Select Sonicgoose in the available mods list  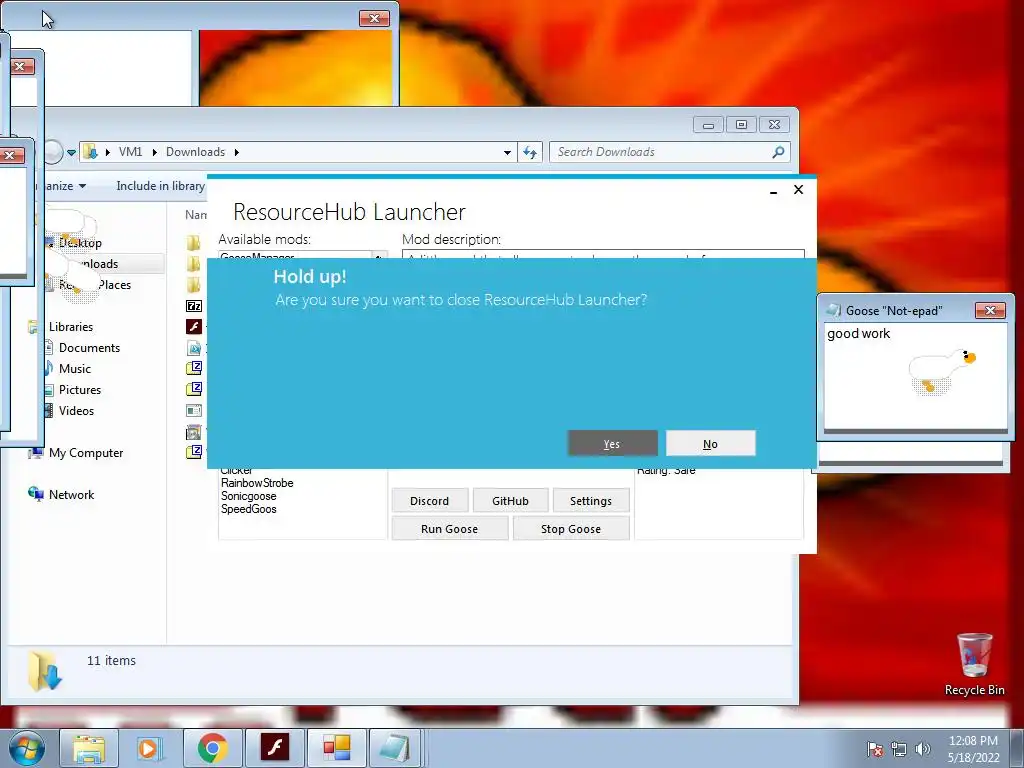tap(249, 496)
